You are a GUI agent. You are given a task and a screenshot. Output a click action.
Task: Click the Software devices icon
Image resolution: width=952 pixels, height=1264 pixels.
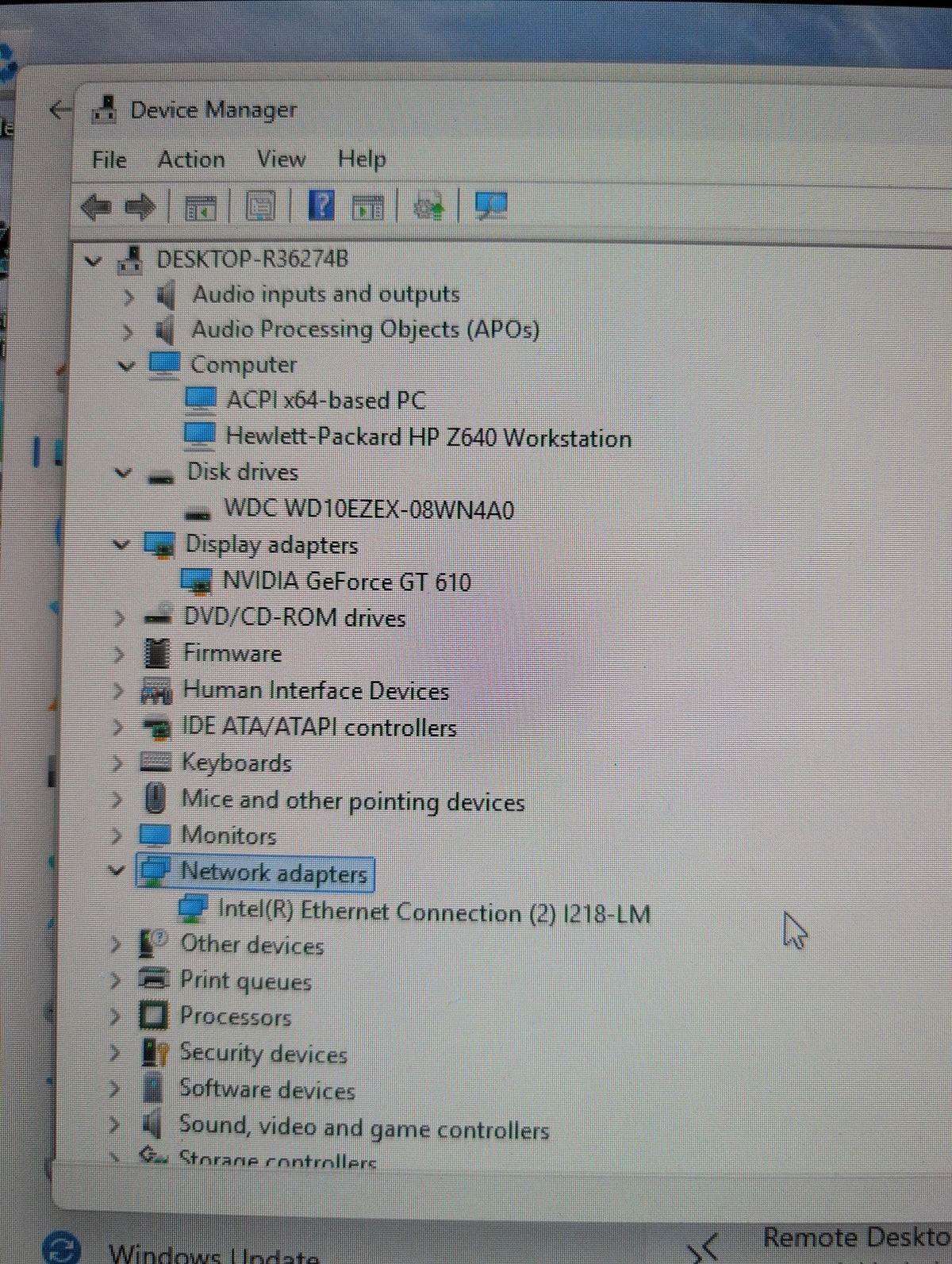152,1087
